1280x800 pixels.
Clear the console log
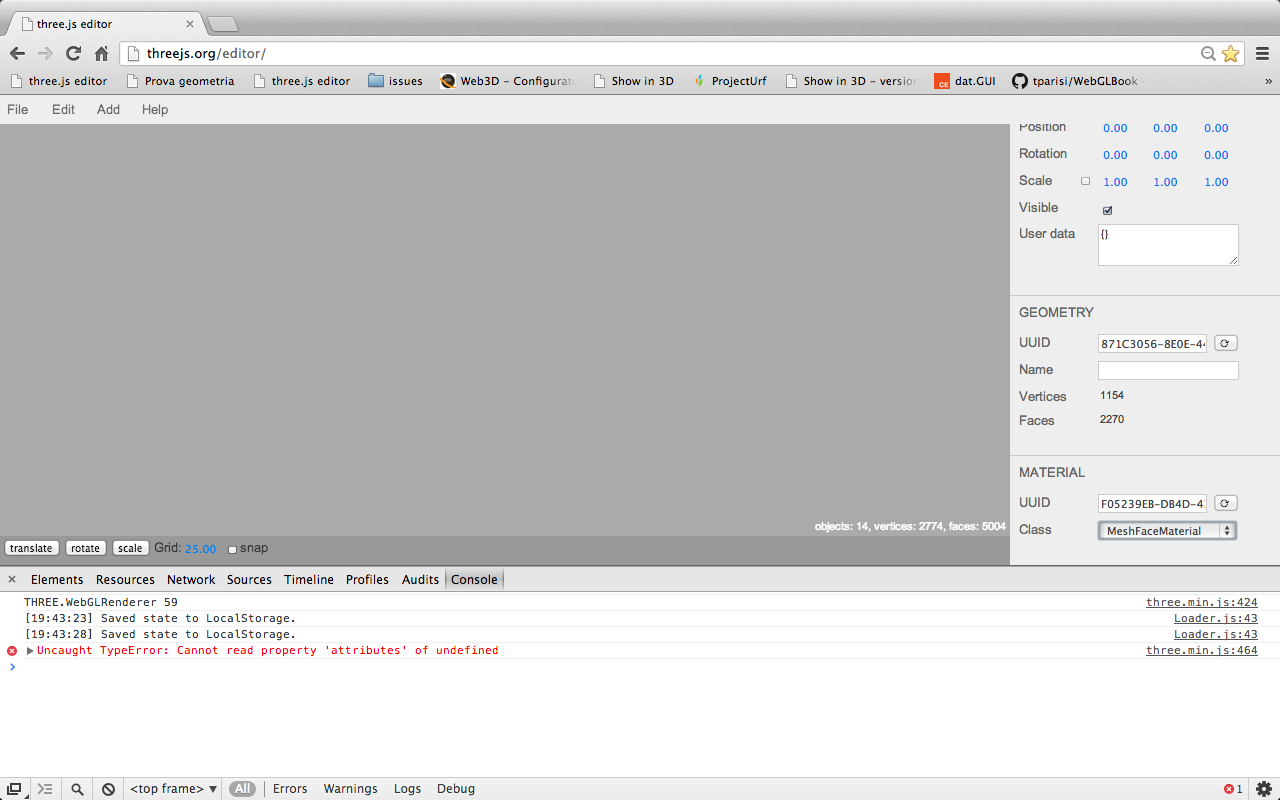[108, 789]
